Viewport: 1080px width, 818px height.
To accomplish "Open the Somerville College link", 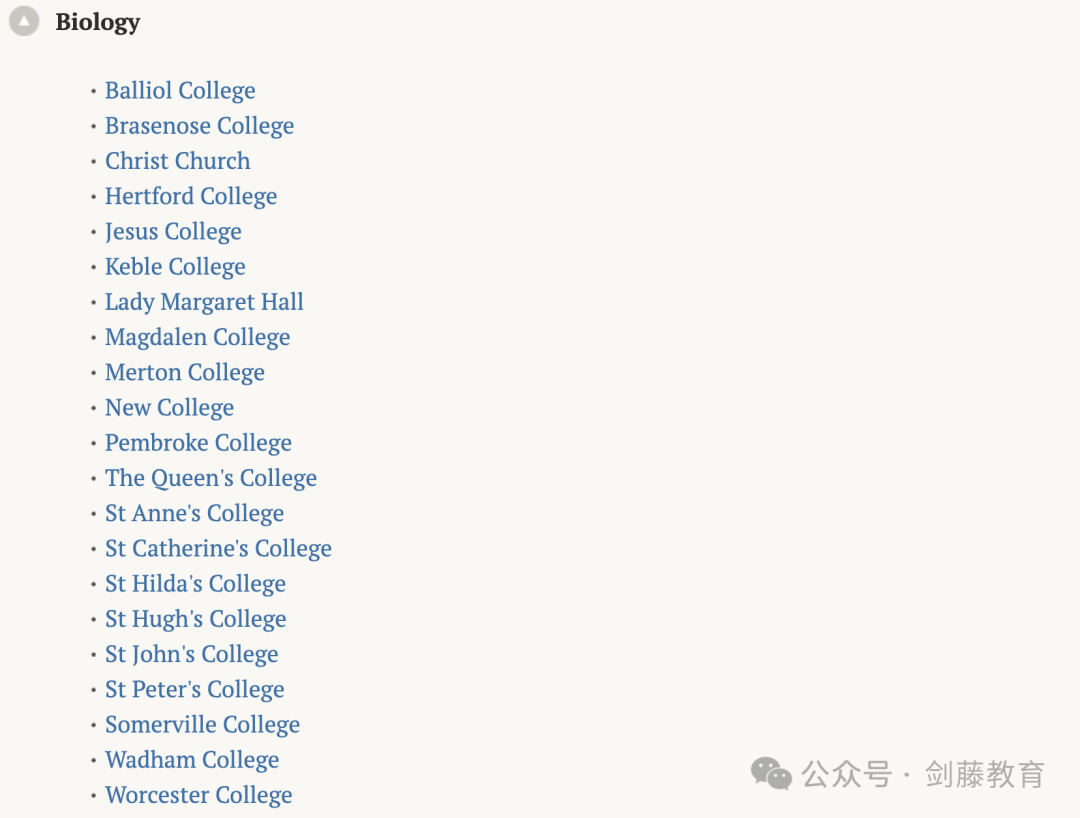I will pyautogui.click(x=202, y=724).
